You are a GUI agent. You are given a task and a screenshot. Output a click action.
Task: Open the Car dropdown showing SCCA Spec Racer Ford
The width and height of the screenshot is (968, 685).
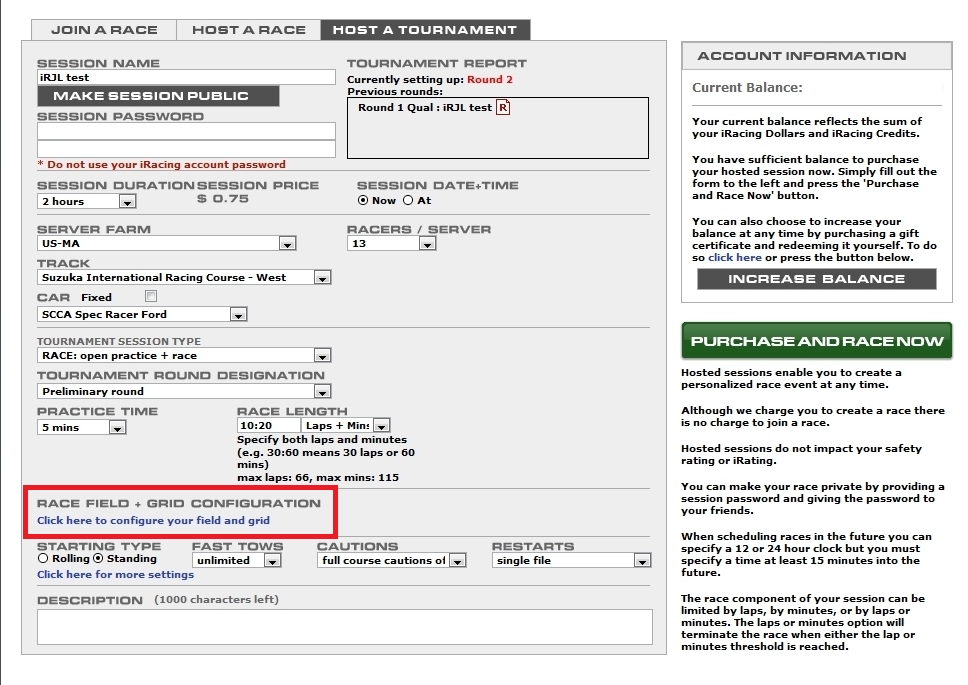click(x=142, y=314)
